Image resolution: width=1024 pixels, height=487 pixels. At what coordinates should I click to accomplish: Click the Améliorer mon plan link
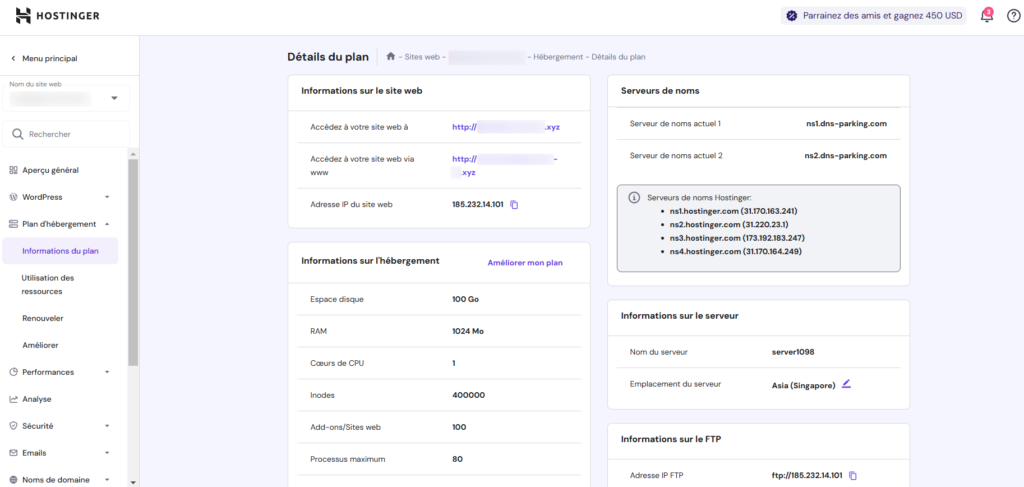(525, 263)
